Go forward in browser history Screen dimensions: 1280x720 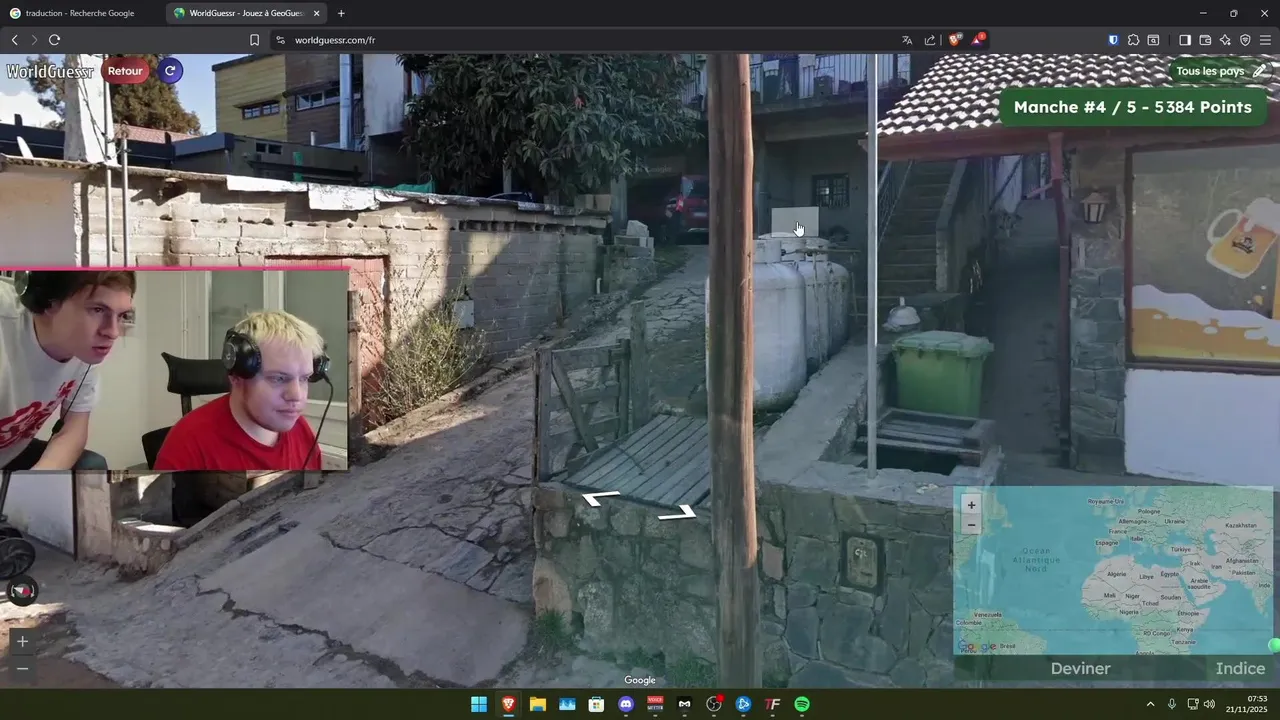pos(34,40)
